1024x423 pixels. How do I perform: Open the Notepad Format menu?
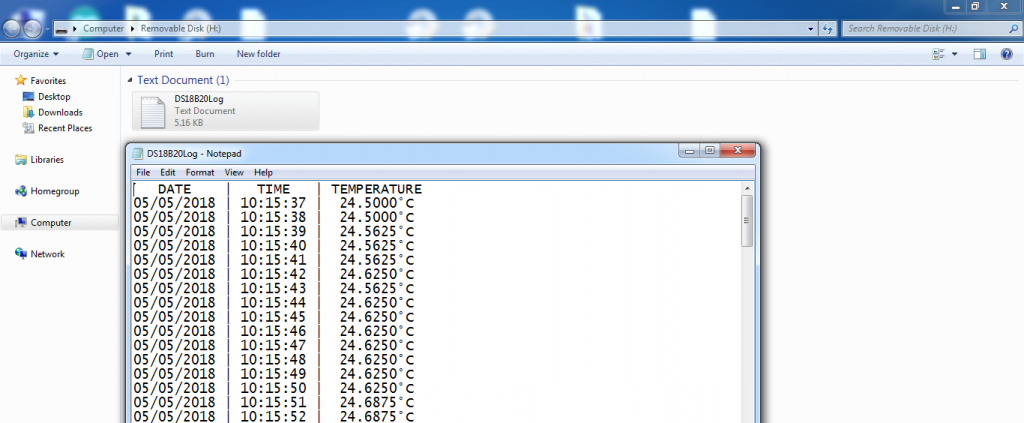(x=200, y=172)
